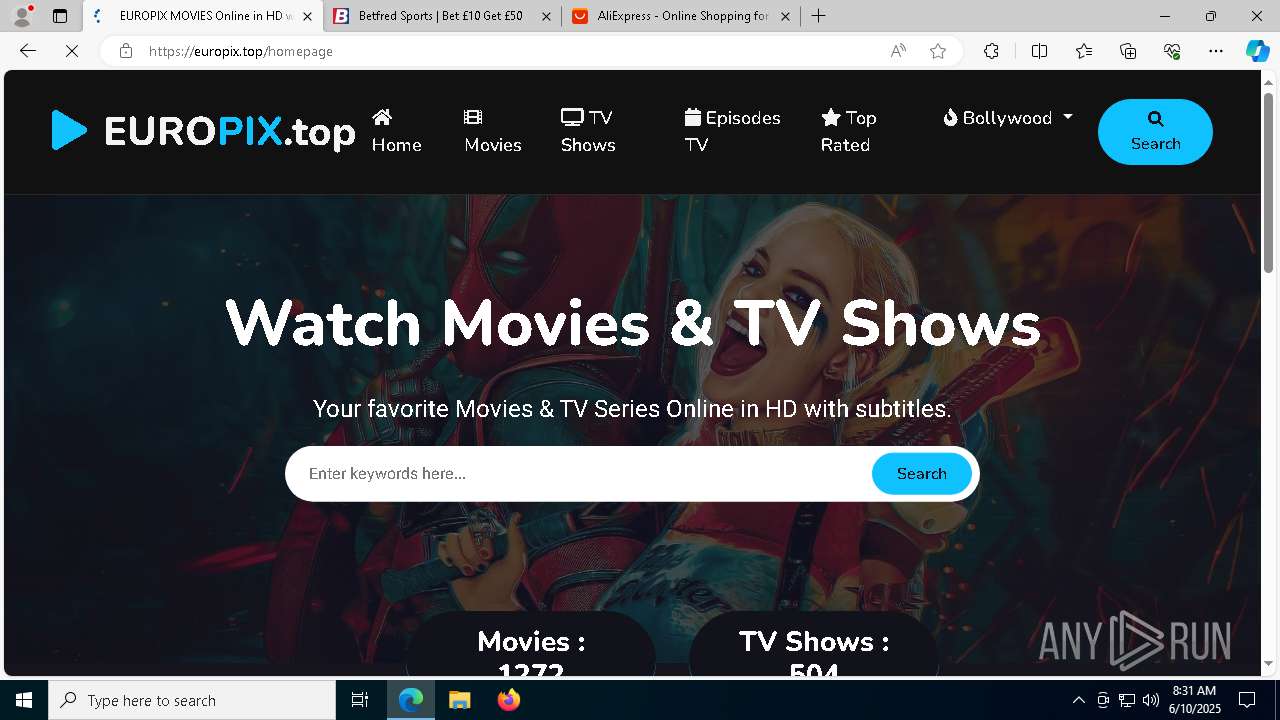The width and height of the screenshot is (1280, 720).
Task: Open network settings tray icon
Action: click(1126, 700)
